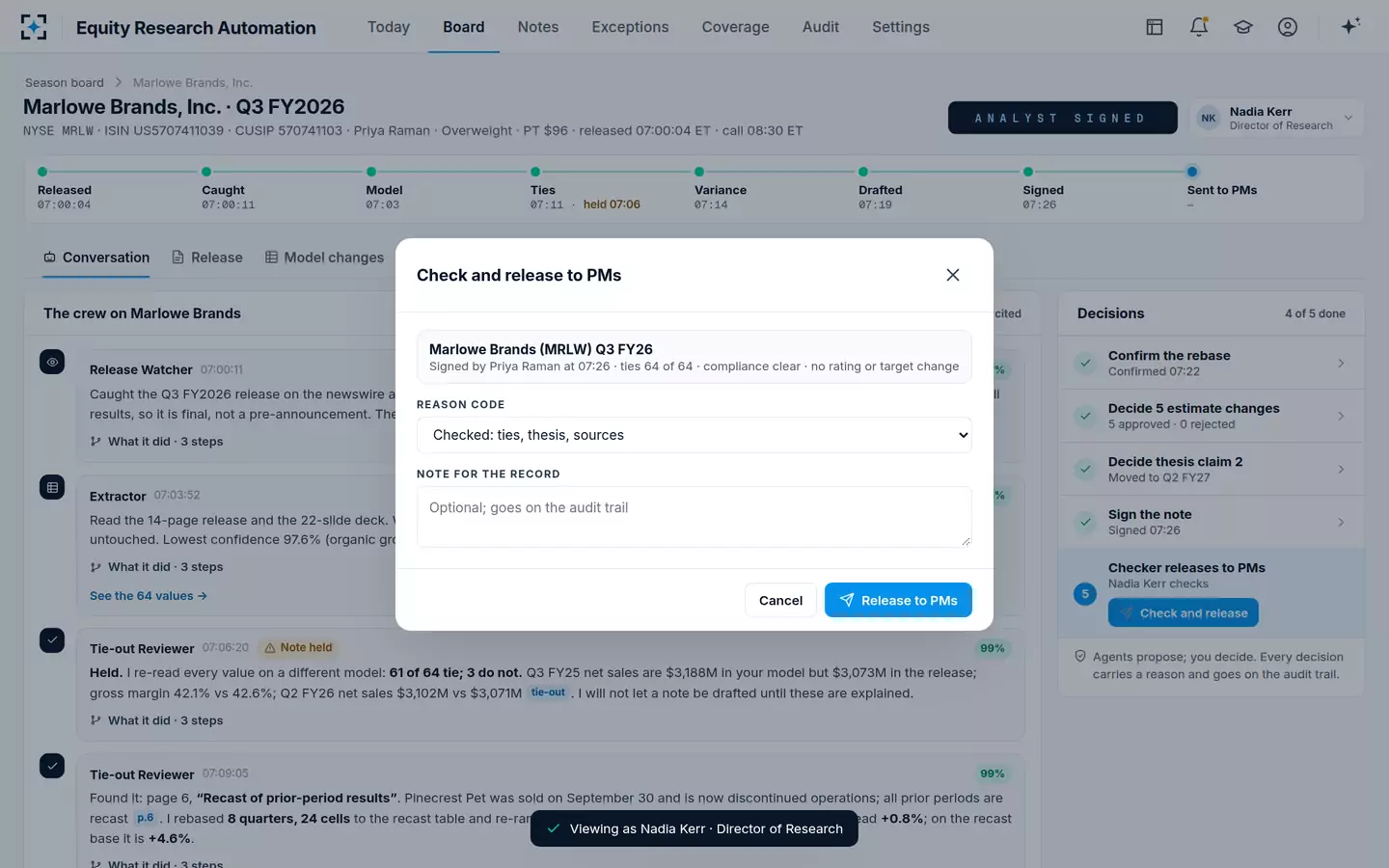Focus the Note for the record field
Viewport: 1389px width, 868px height.
694,517
